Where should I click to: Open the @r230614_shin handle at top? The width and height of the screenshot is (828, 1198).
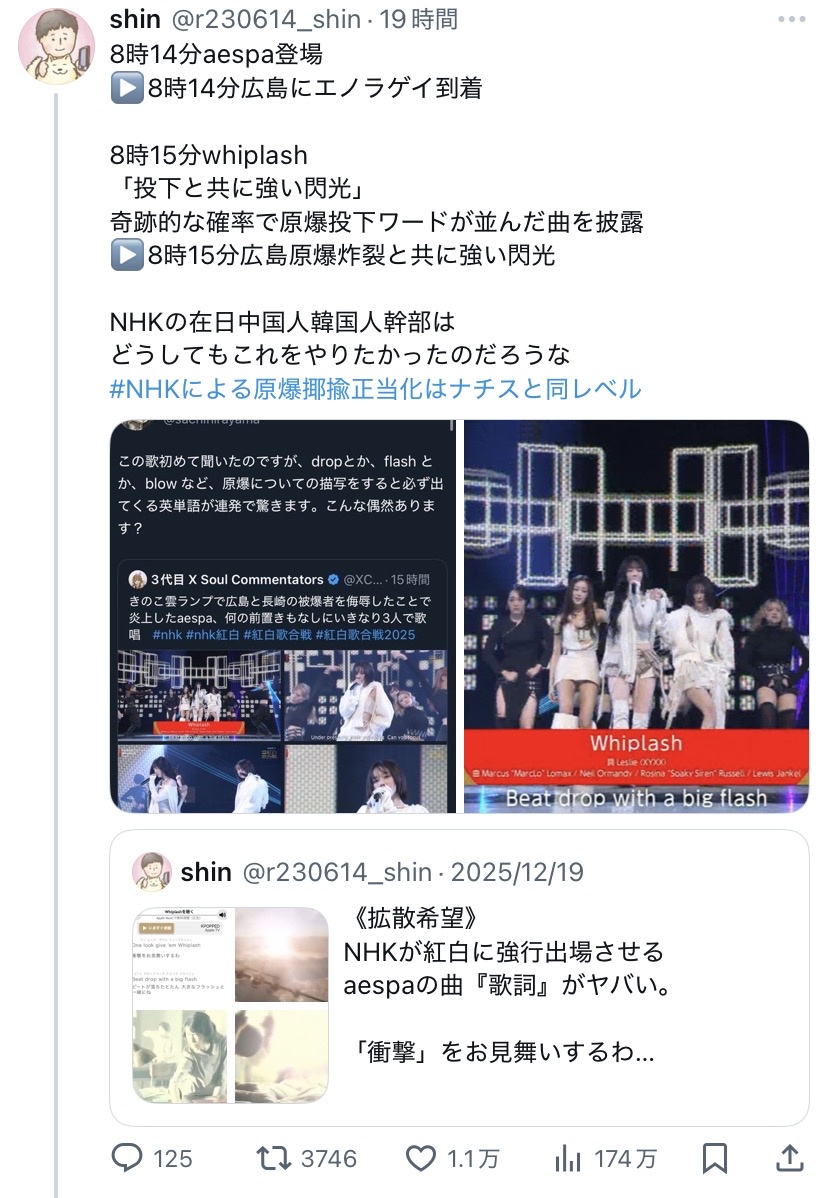pyautogui.click(x=266, y=19)
